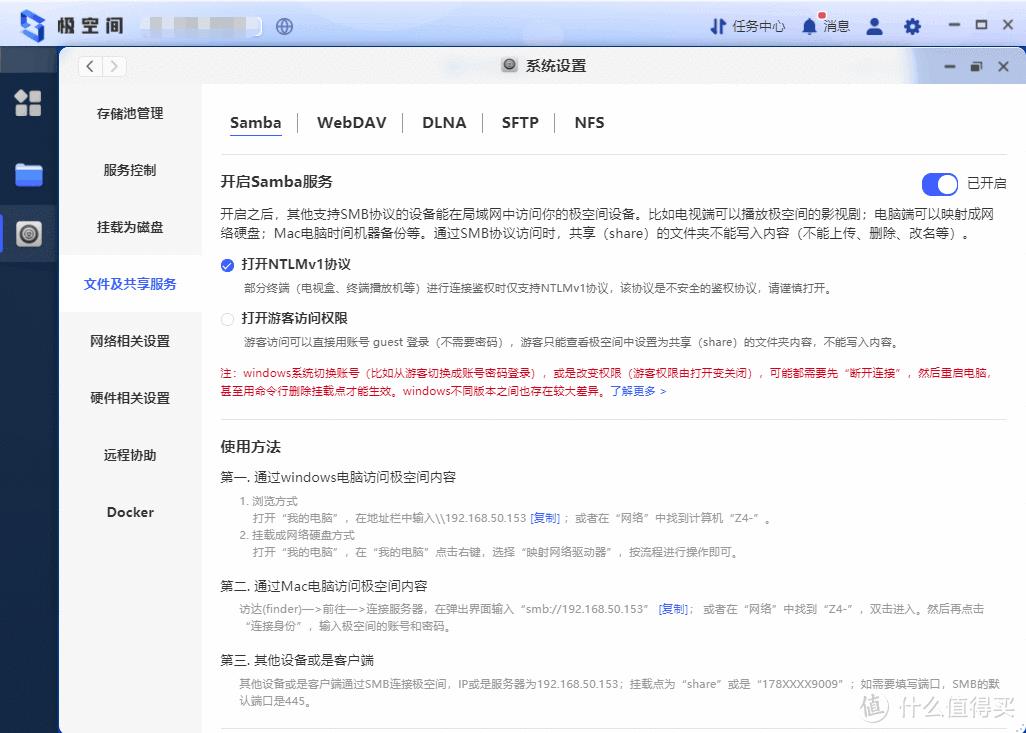Viewport: 1026px width, 733px height.
Task: Switch to the Samba tab
Action: point(255,123)
